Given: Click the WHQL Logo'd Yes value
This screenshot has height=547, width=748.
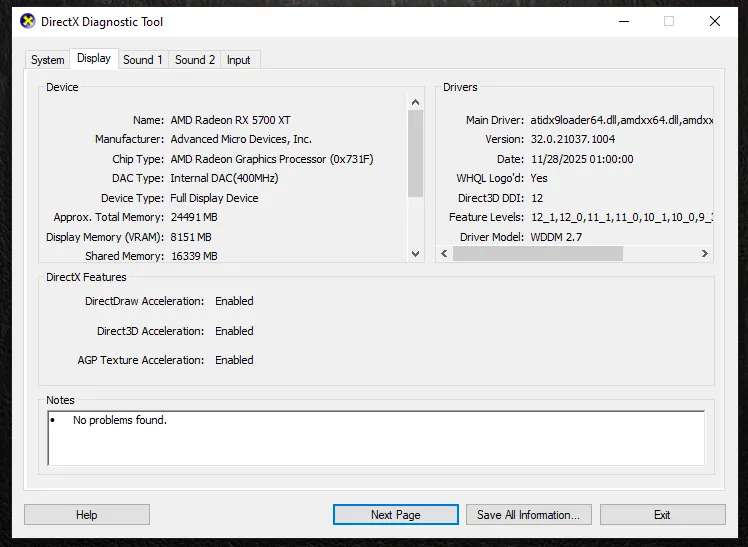Looking at the screenshot, I should pos(539,178).
